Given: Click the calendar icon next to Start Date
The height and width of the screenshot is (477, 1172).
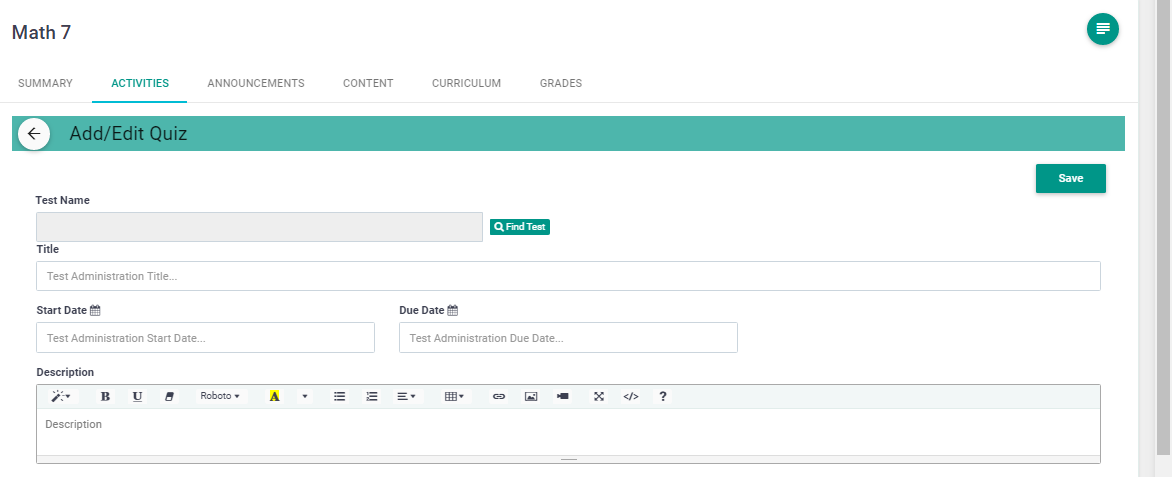Looking at the screenshot, I should [95, 310].
